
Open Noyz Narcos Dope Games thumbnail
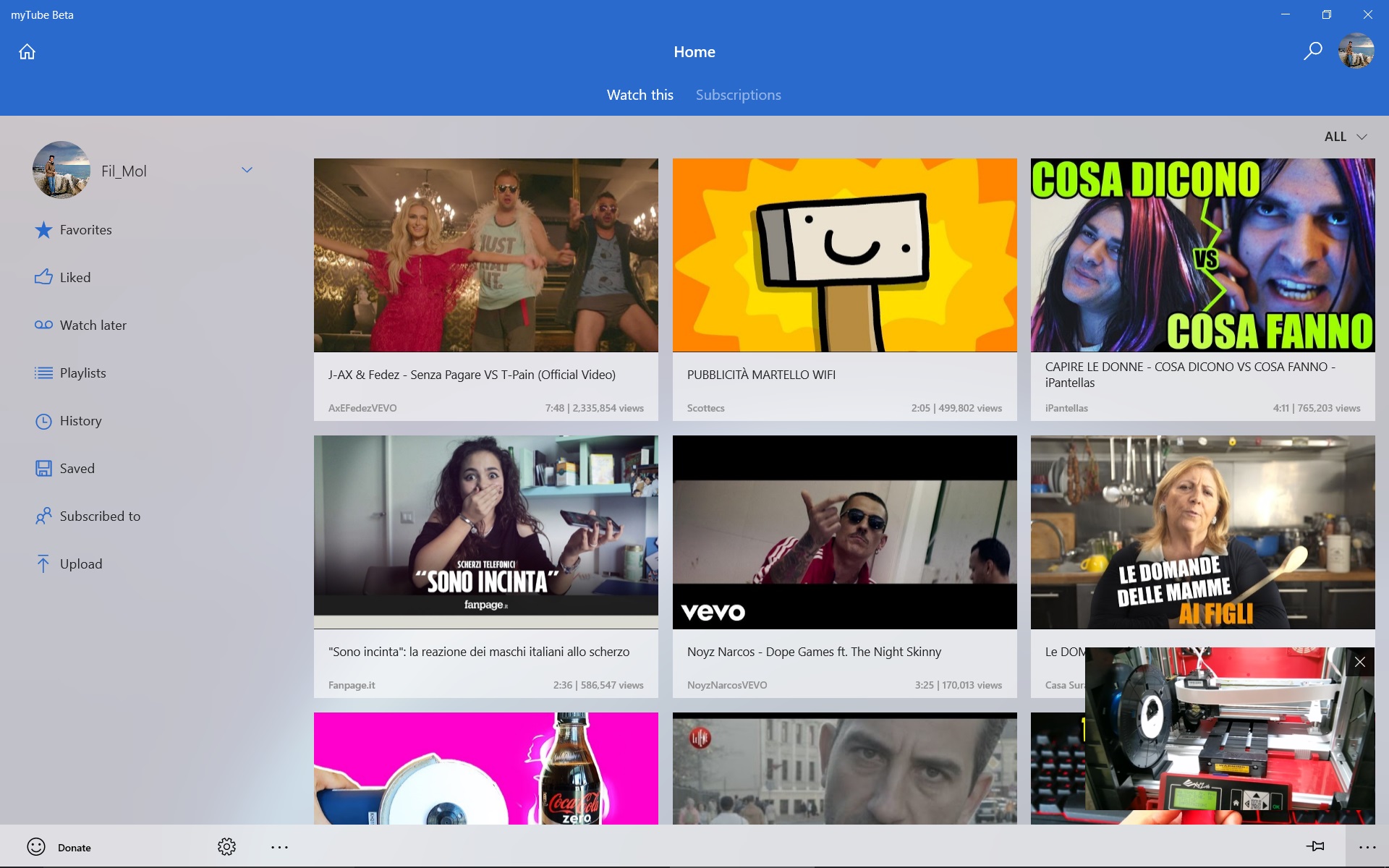[844, 532]
